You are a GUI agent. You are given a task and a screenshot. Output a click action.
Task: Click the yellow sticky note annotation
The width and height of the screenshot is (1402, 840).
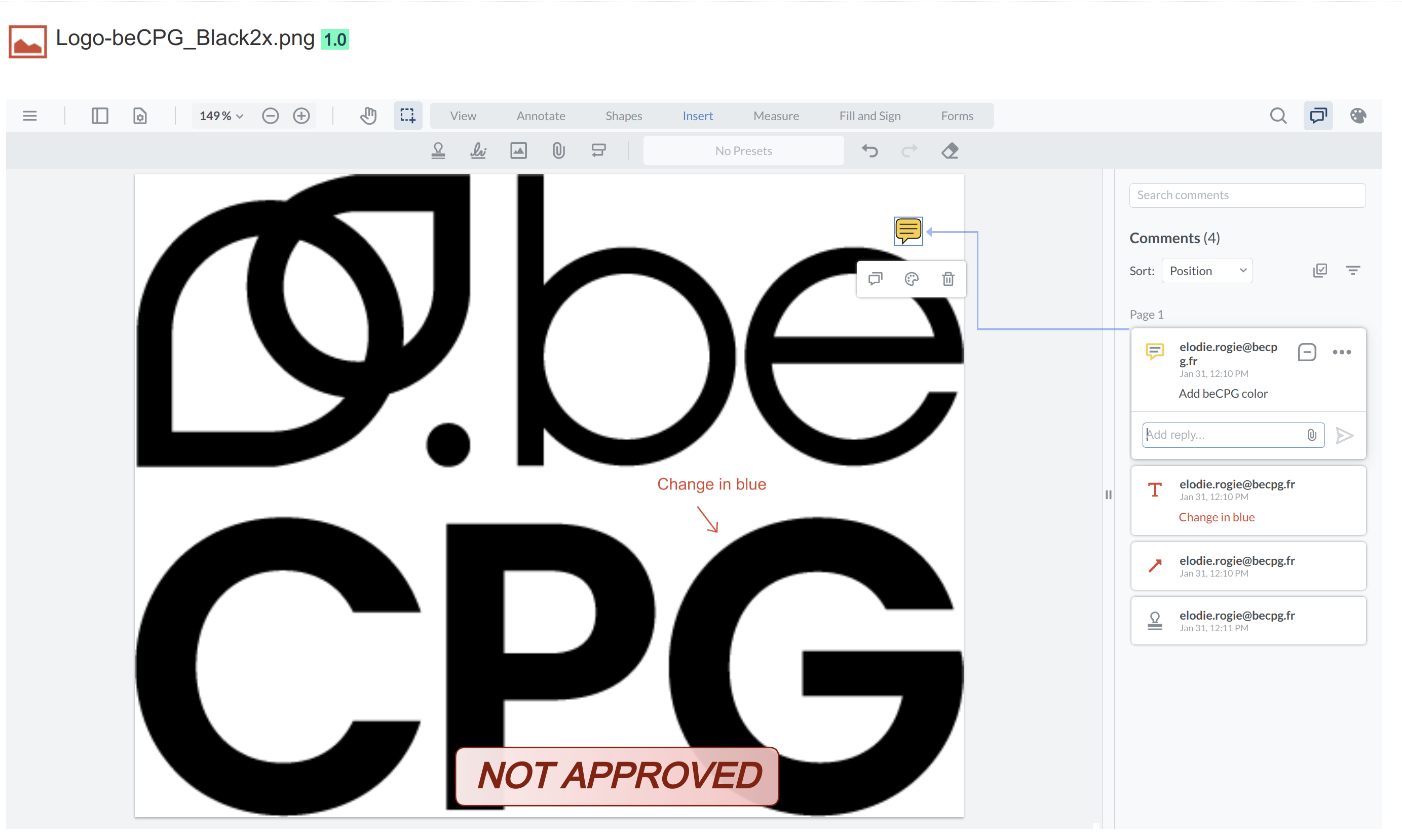point(908,231)
